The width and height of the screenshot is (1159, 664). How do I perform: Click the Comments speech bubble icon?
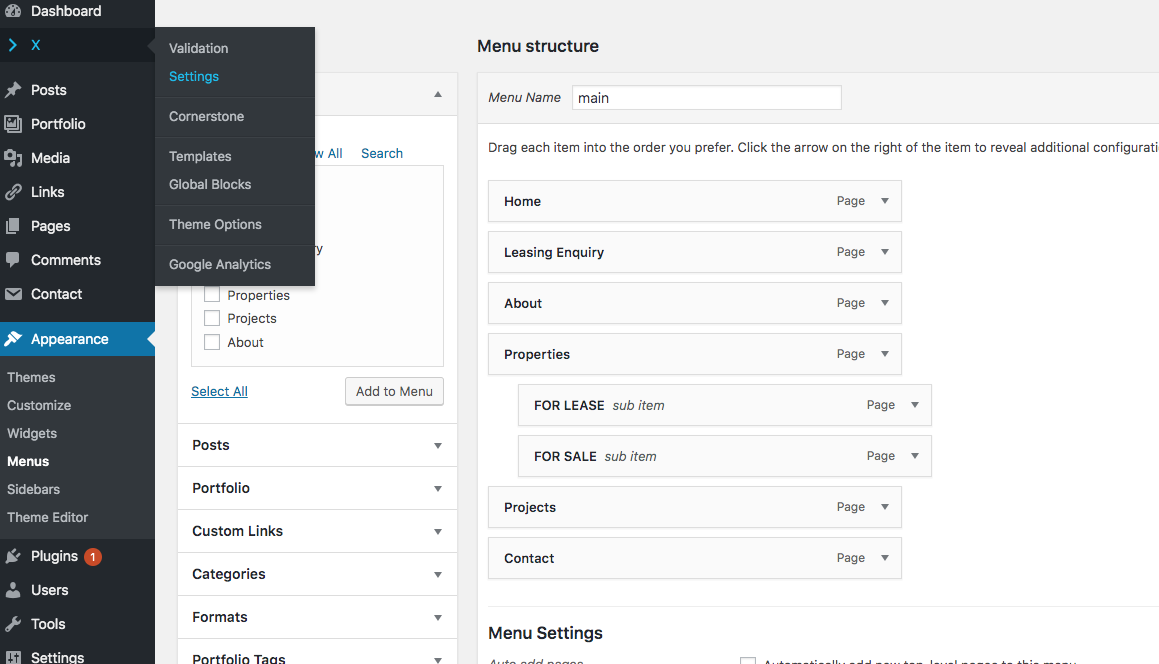pos(13,260)
